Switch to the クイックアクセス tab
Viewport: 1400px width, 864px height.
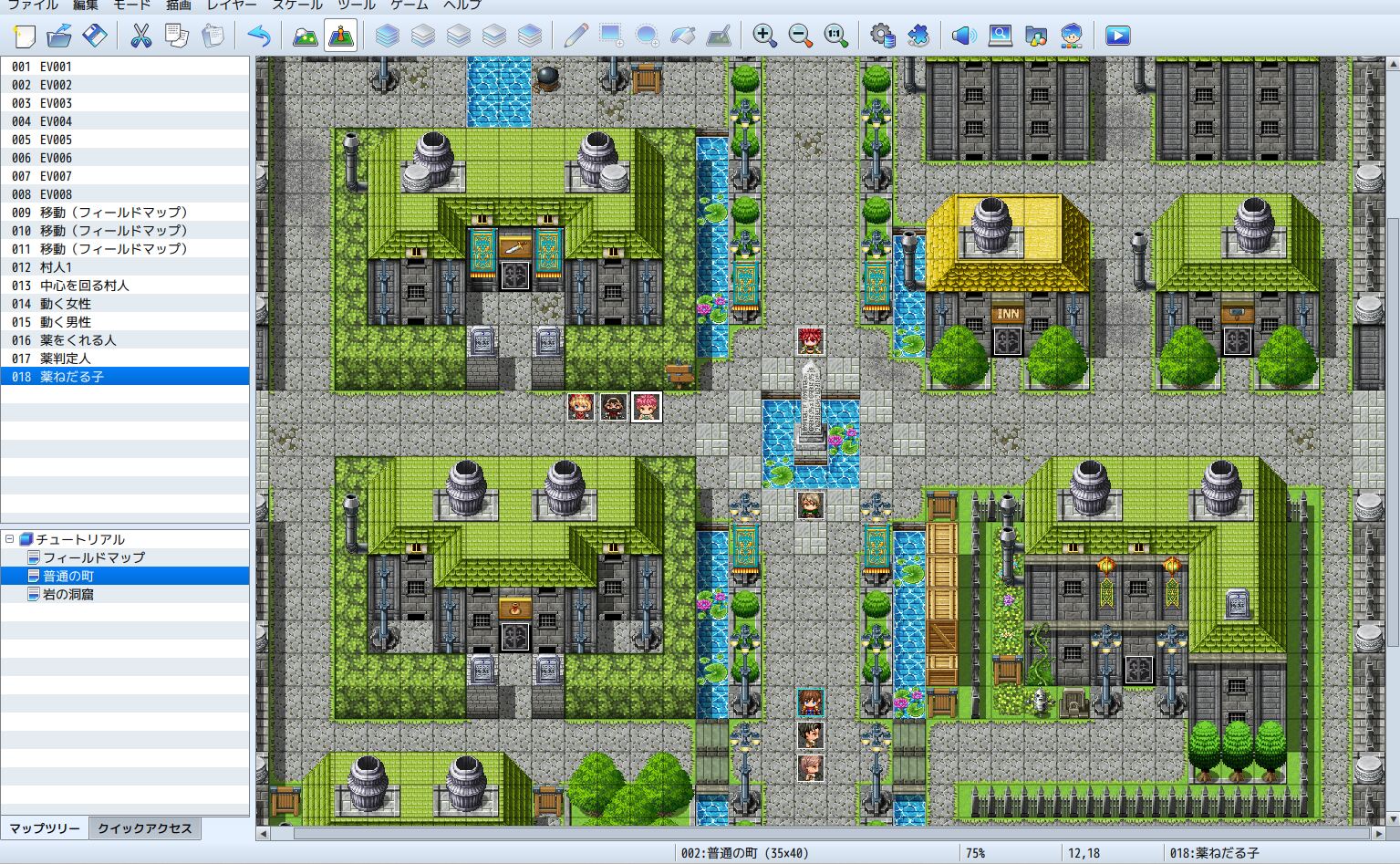point(145,828)
